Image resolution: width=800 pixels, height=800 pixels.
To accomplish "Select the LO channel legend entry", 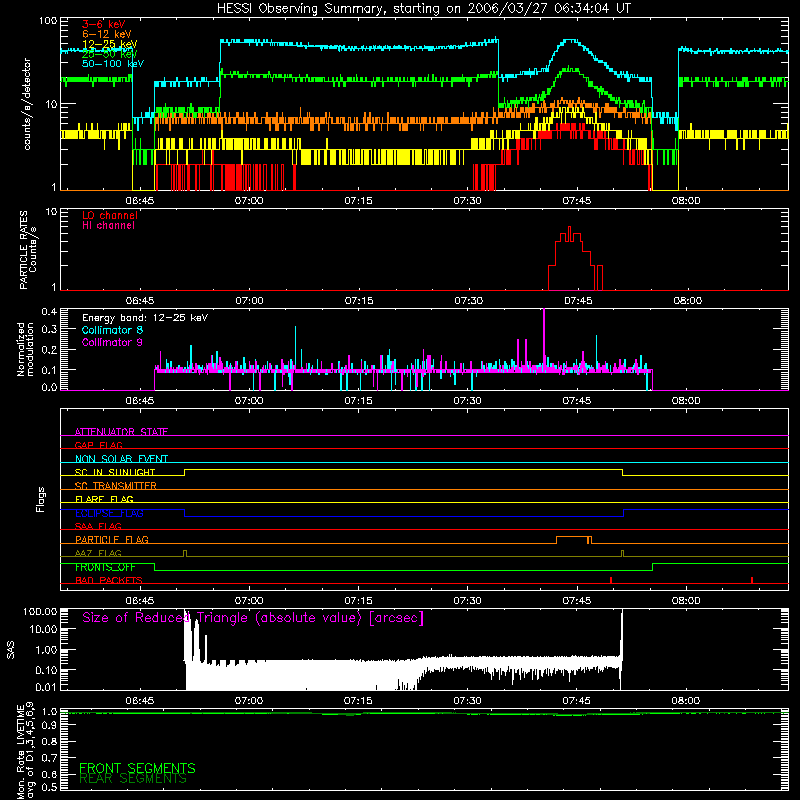I will coord(110,215).
